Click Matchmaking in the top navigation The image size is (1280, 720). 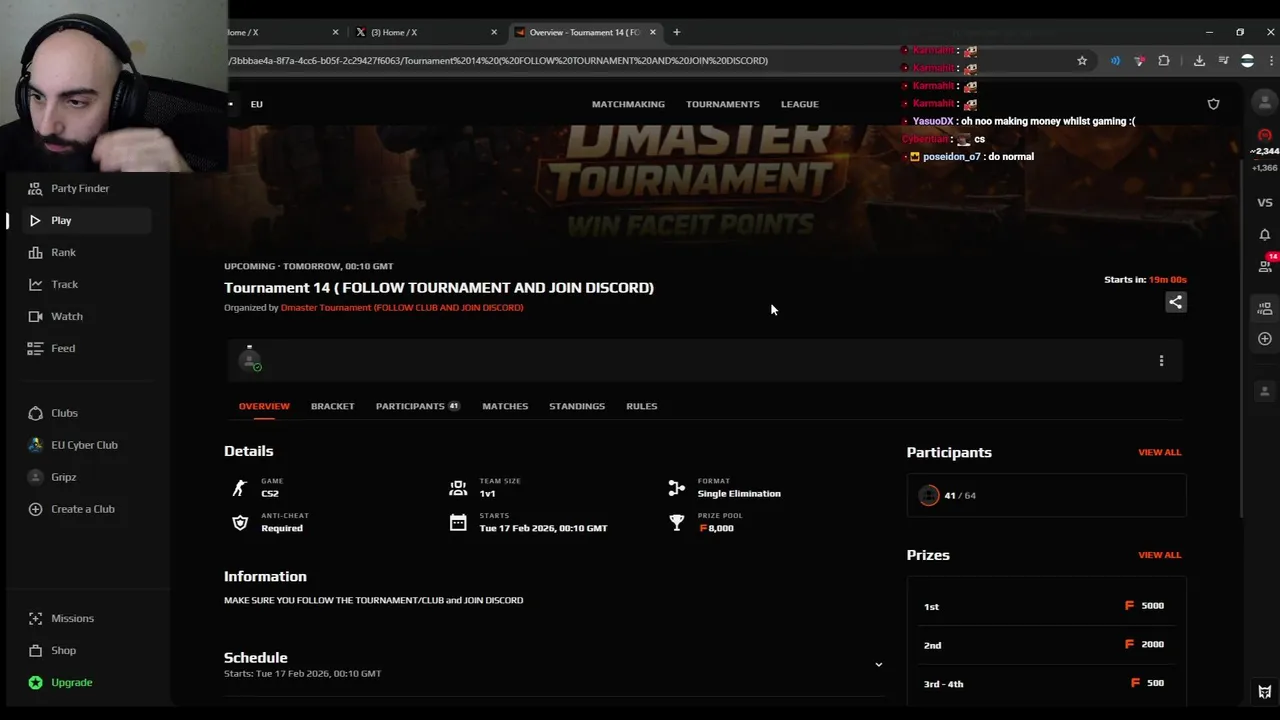tap(628, 104)
